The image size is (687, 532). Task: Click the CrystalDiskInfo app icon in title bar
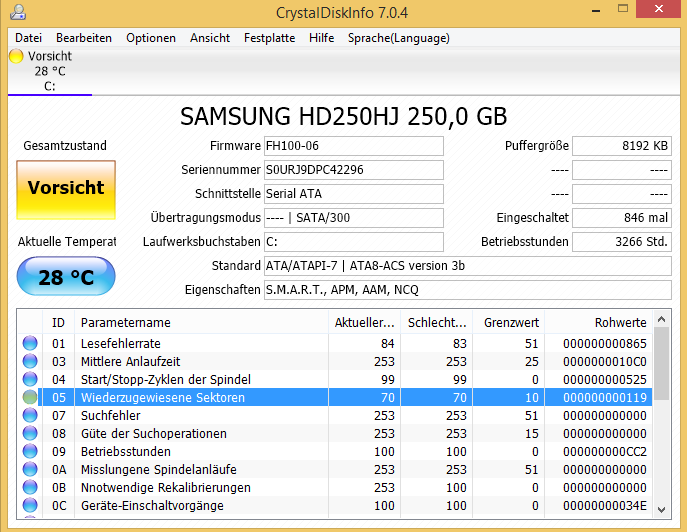point(18,12)
